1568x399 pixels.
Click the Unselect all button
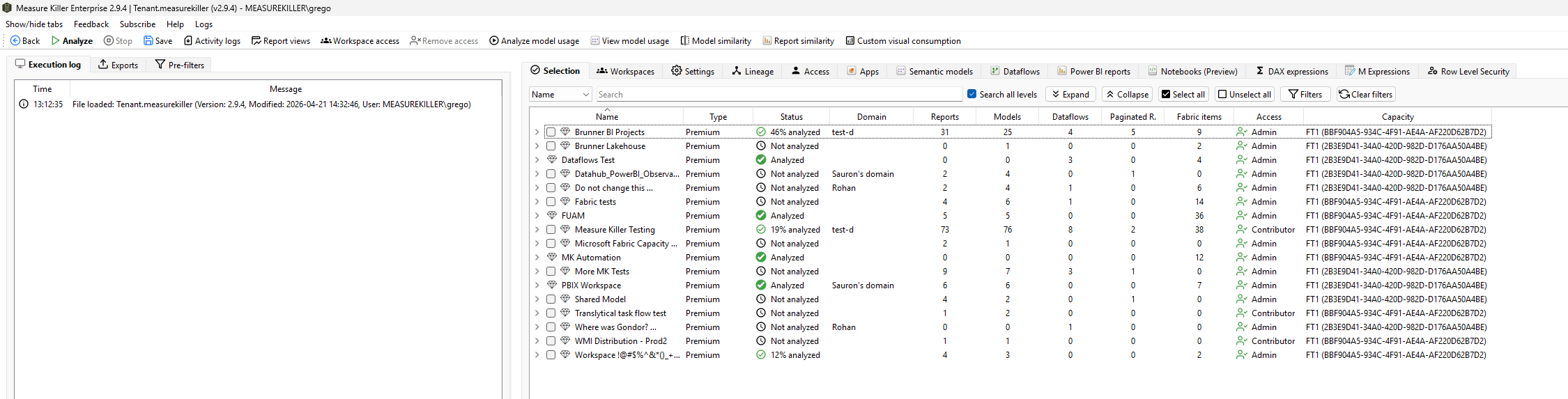click(x=1244, y=94)
